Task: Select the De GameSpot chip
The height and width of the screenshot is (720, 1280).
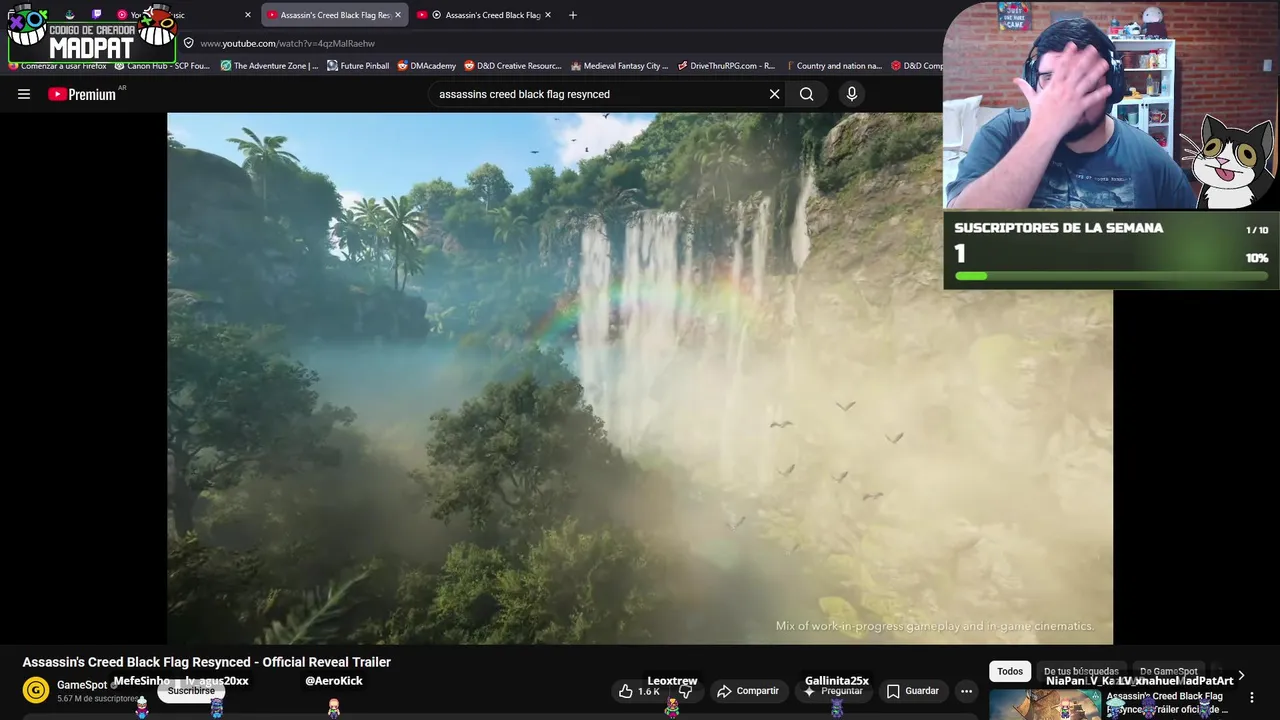Action: [x=1168, y=672]
